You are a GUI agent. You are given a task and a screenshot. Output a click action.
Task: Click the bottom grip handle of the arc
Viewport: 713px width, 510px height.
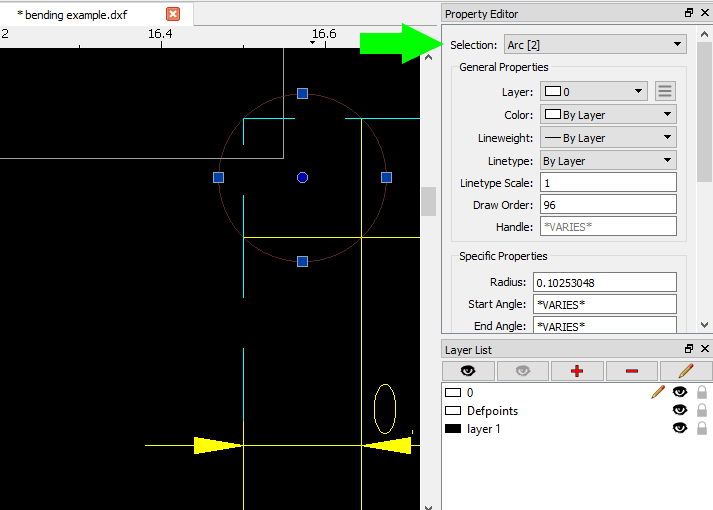click(x=302, y=261)
